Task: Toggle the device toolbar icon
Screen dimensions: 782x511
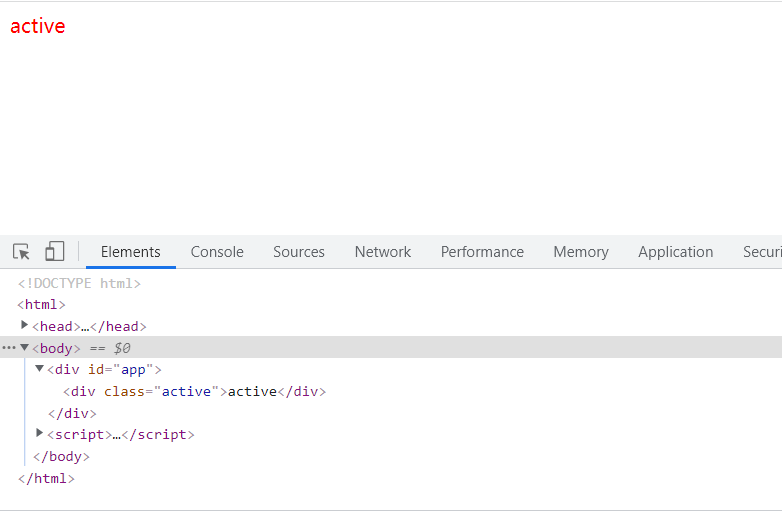Action: coord(55,251)
